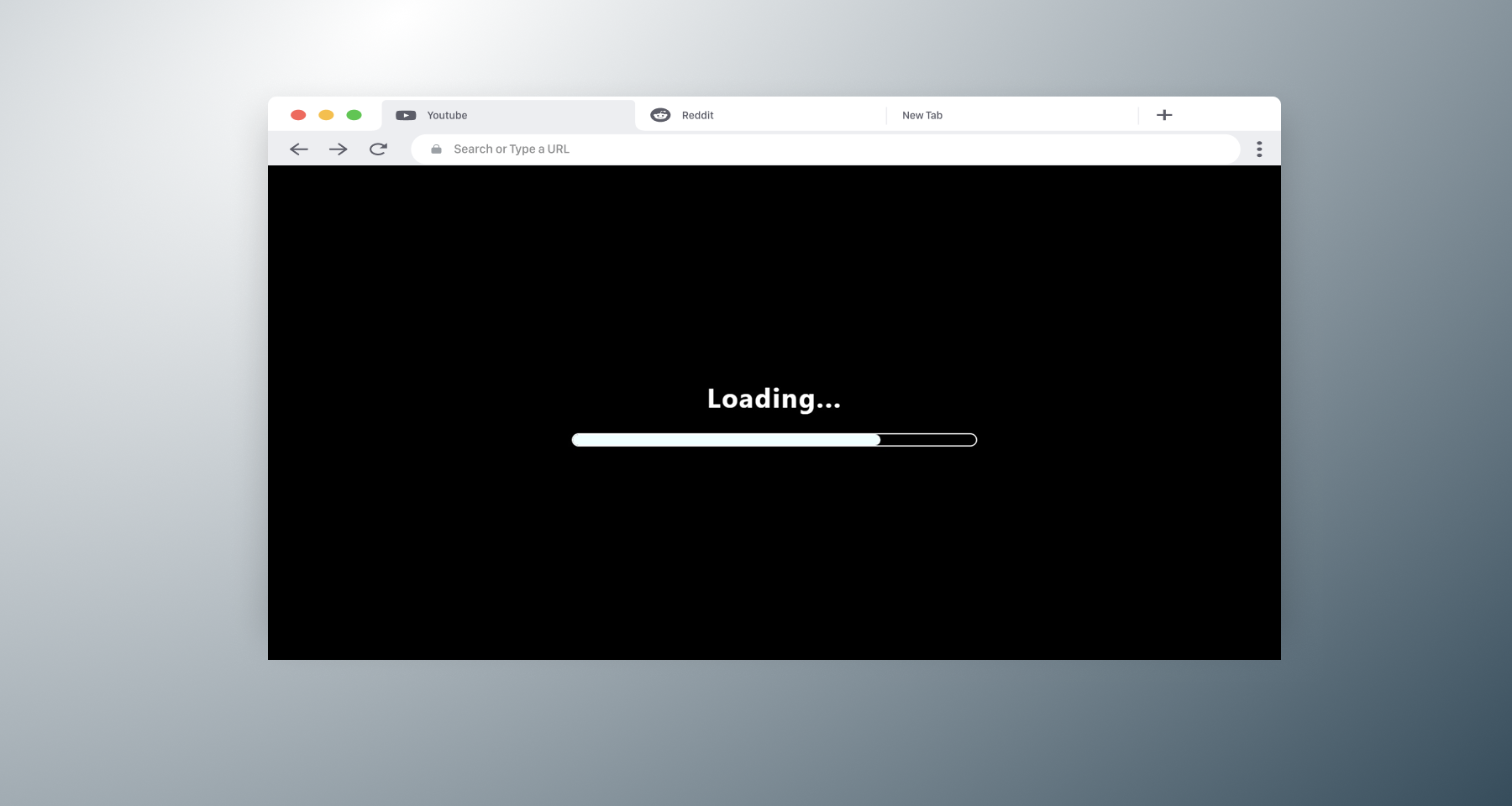Image resolution: width=1512 pixels, height=806 pixels.
Task: Click the Reddit alien favicon
Action: 660,115
